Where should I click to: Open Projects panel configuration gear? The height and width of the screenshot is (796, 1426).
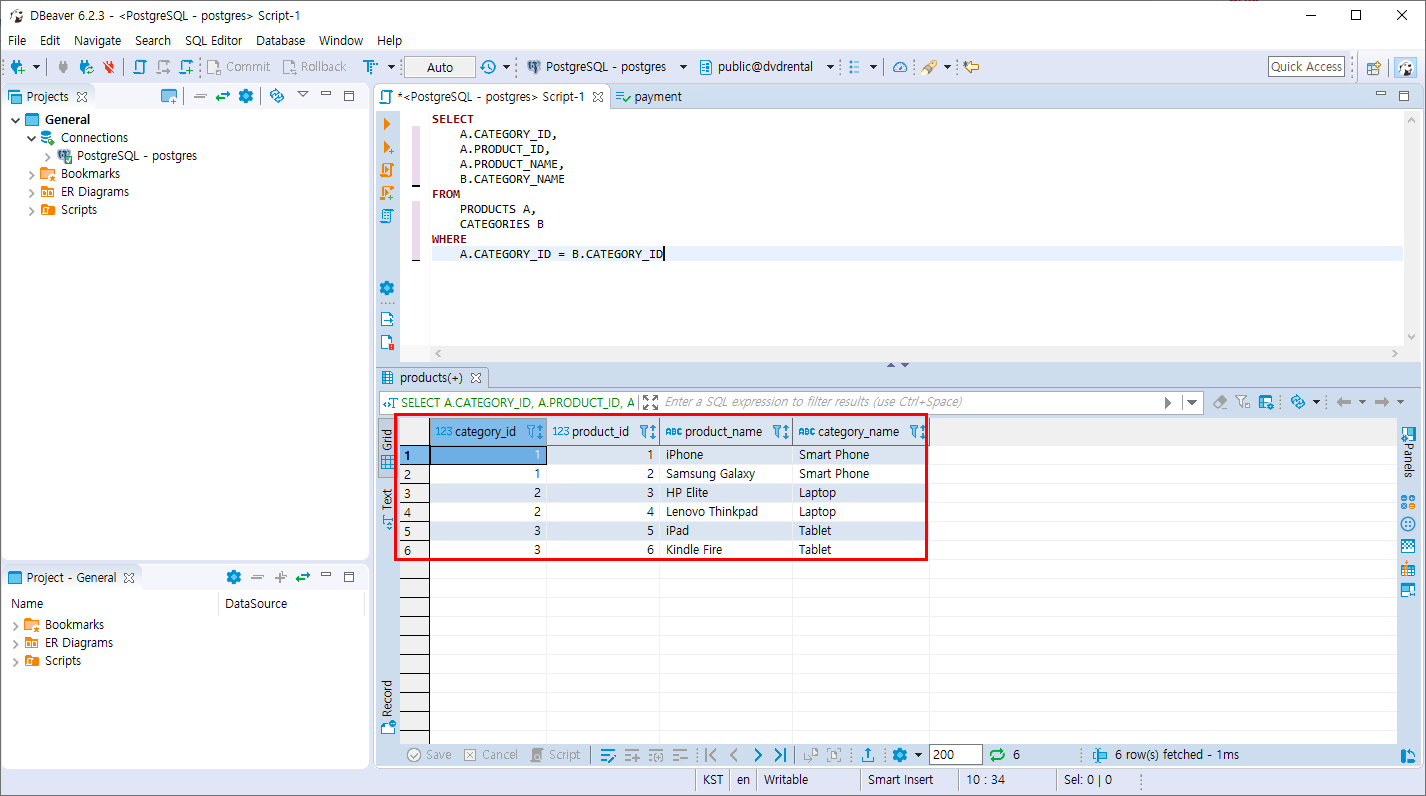[245, 96]
